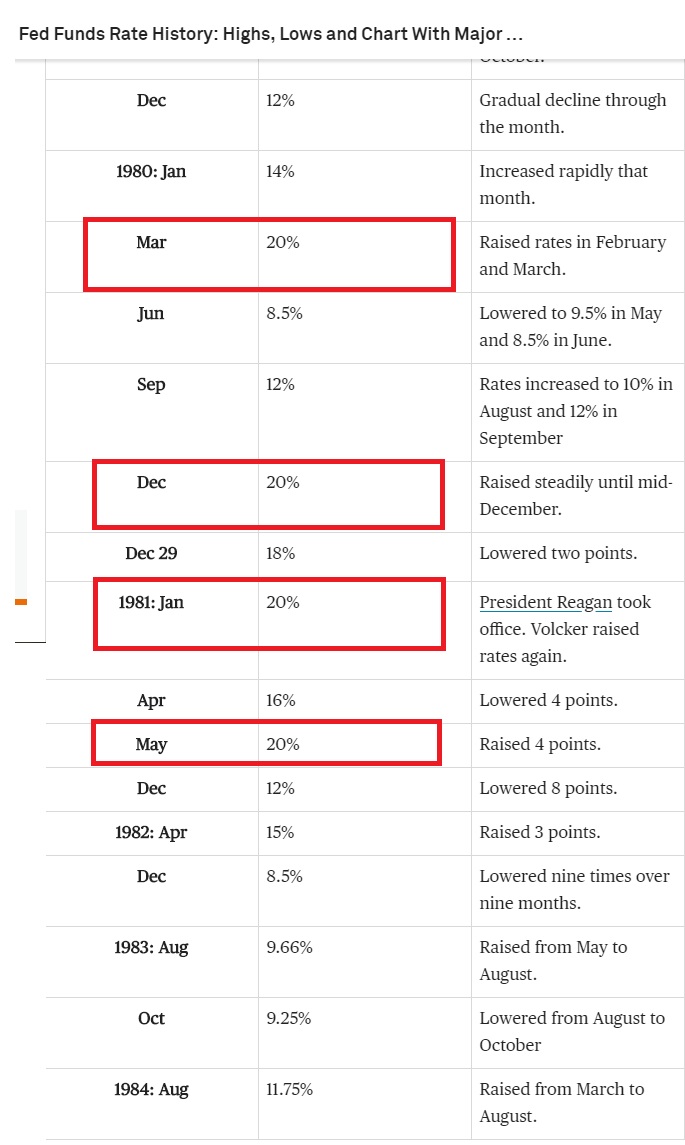Click the Fed Funds Rate History title
Viewport: 685px width, 1145px height.
click(x=271, y=34)
